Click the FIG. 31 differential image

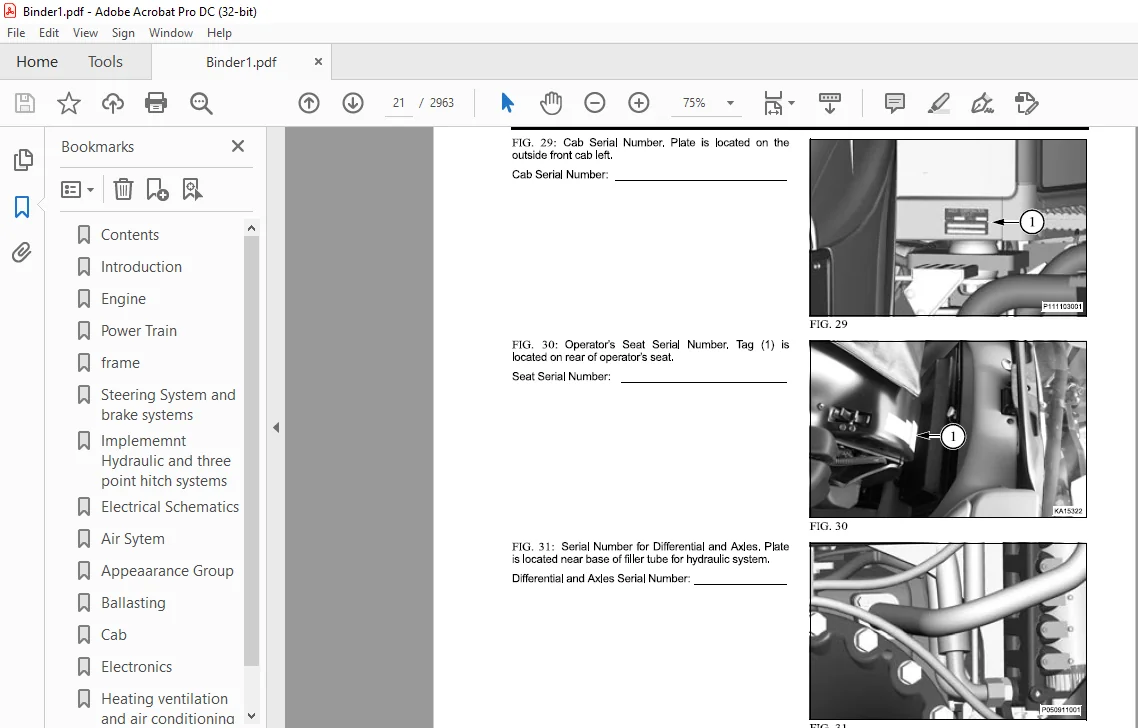click(x=948, y=631)
